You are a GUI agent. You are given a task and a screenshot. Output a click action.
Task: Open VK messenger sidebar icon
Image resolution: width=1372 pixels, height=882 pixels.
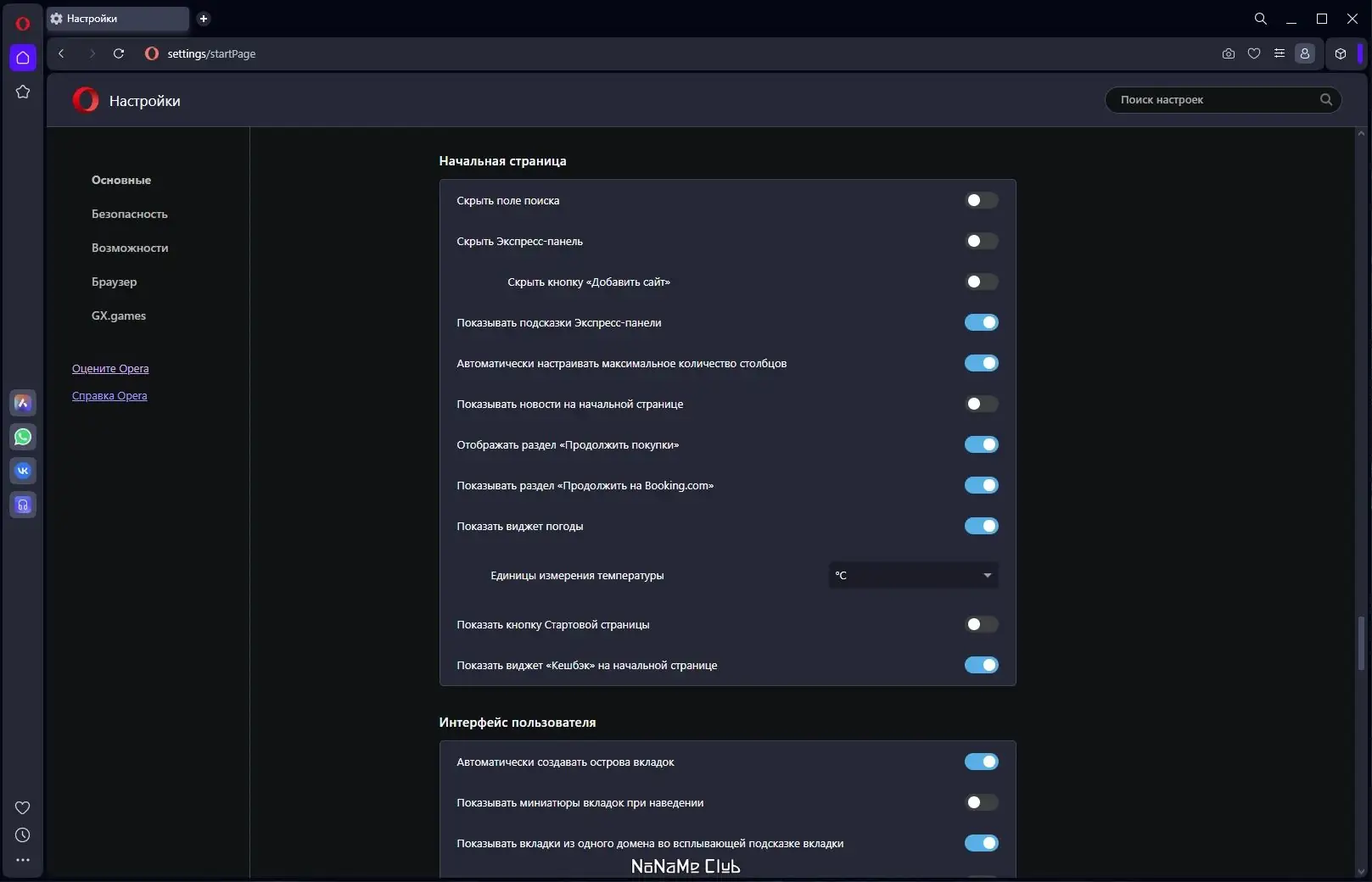23,471
